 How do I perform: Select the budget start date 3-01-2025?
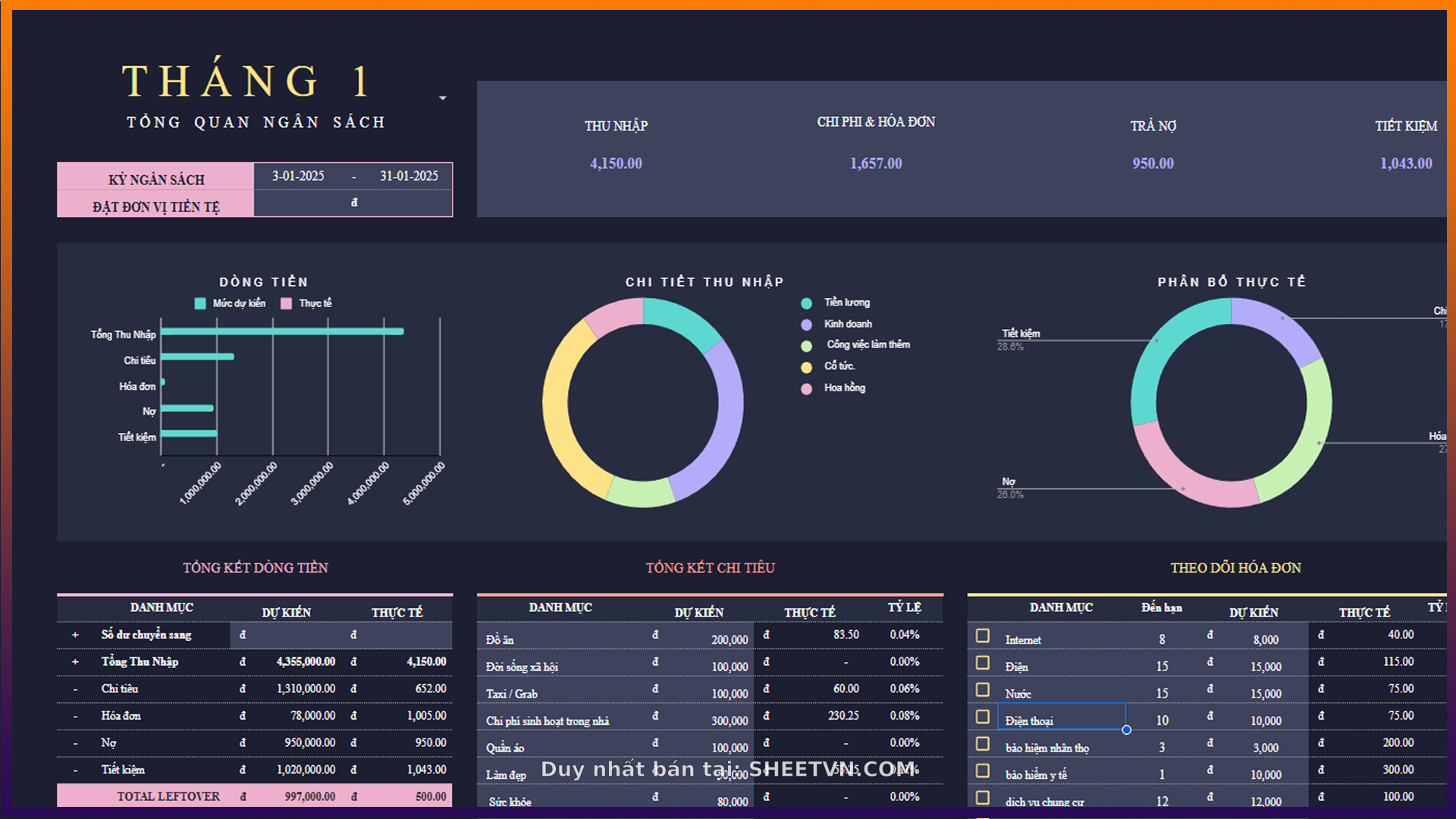298,176
